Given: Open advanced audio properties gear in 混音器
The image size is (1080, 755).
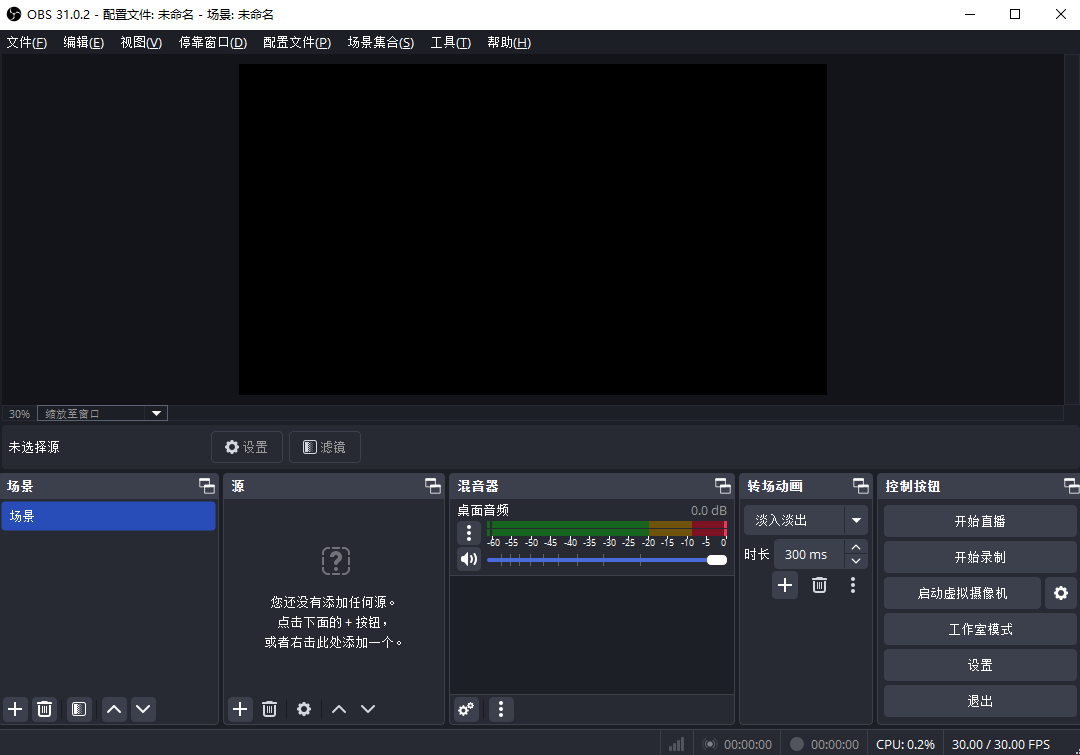Looking at the screenshot, I should tap(466, 709).
